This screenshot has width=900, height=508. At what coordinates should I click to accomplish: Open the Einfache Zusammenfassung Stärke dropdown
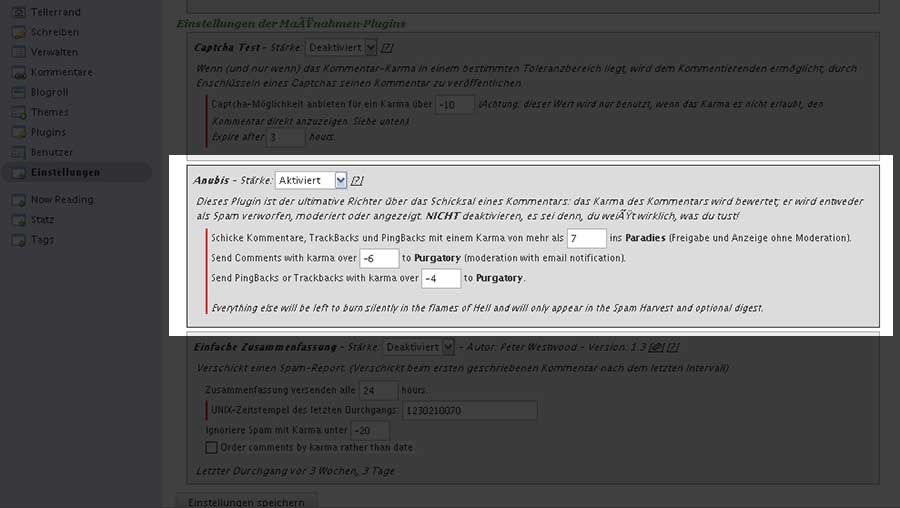coord(418,347)
